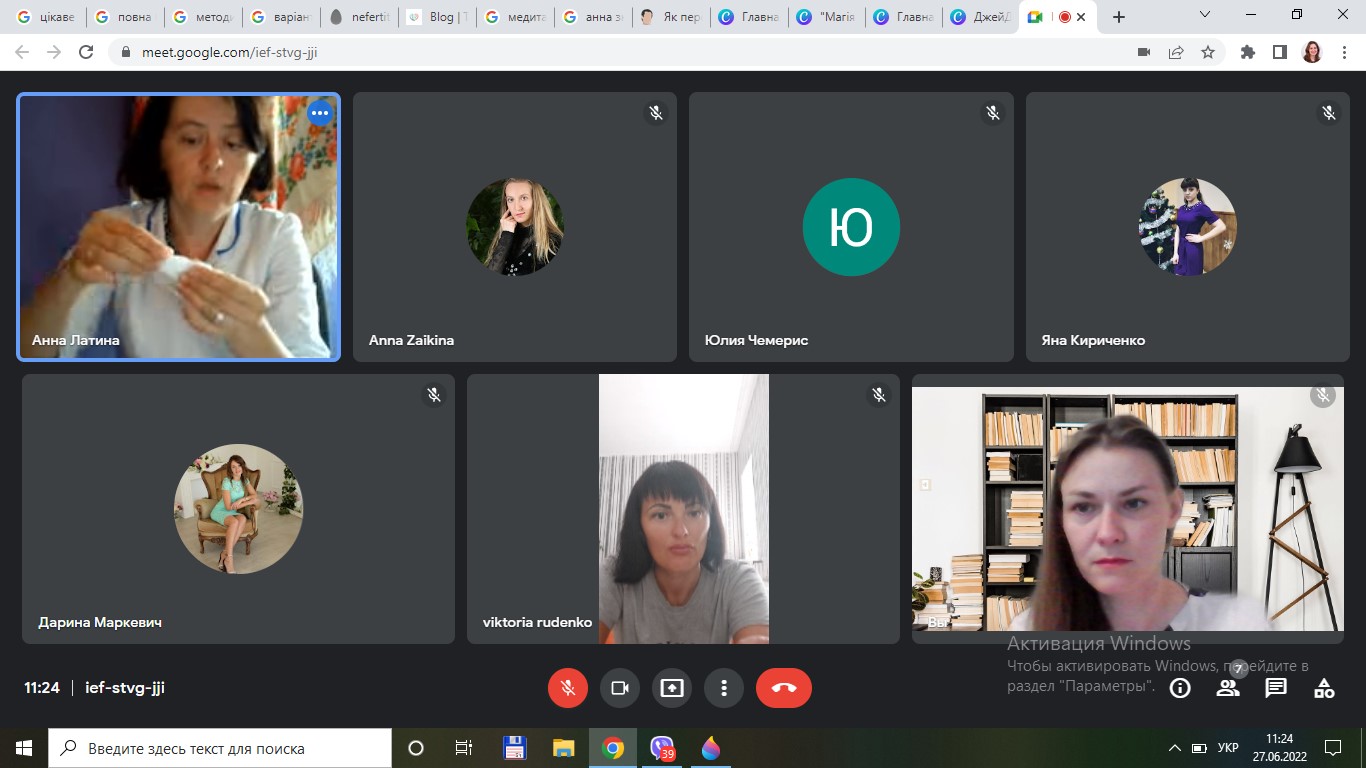Open File Explorer from the taskbar
1366x768 pixels.
click(x=564, y=748)
